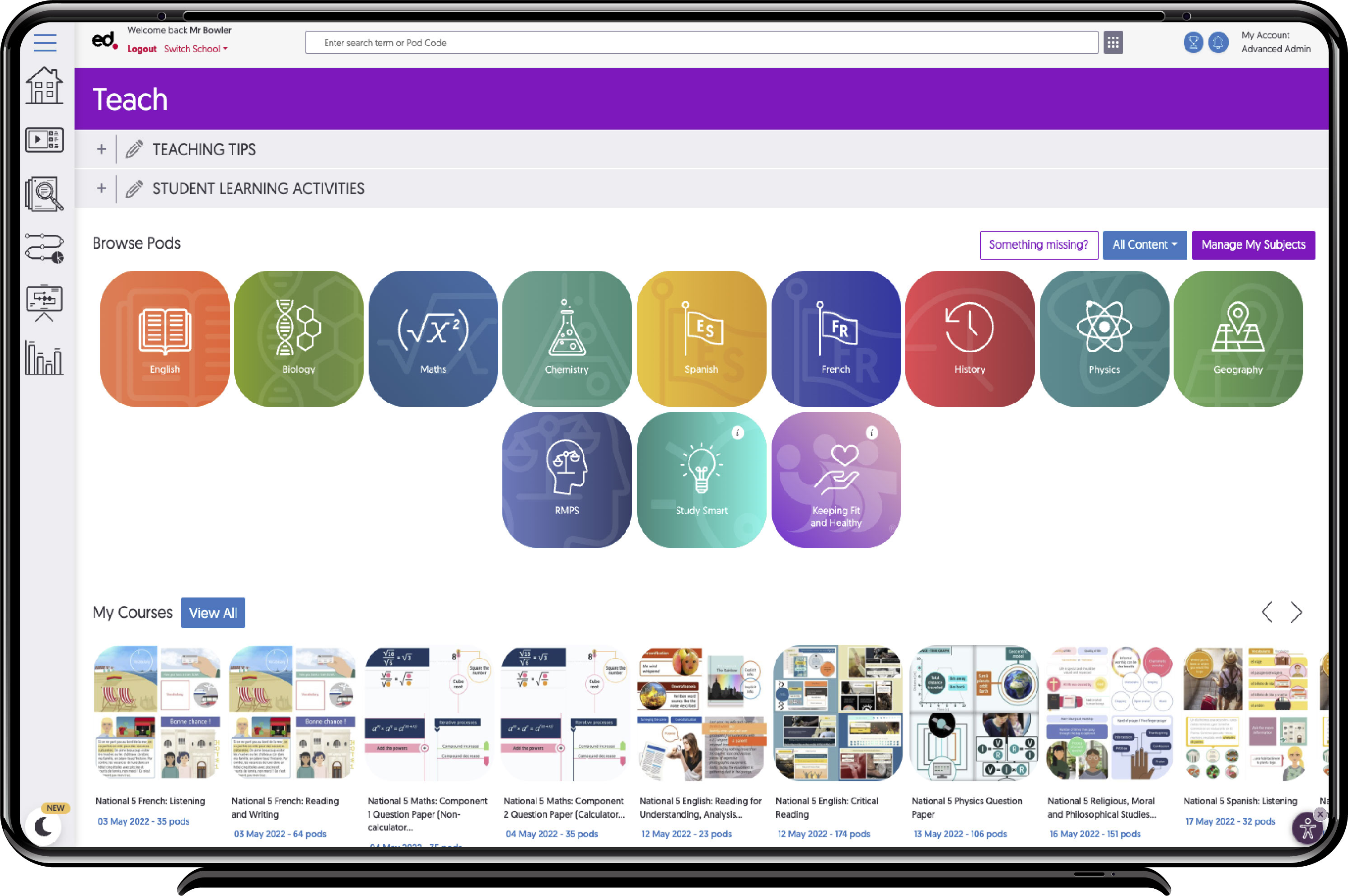This screenshot has height=896, width=1348.
Task: Open the accessibility widget icon
Action: coord(1307,829)
